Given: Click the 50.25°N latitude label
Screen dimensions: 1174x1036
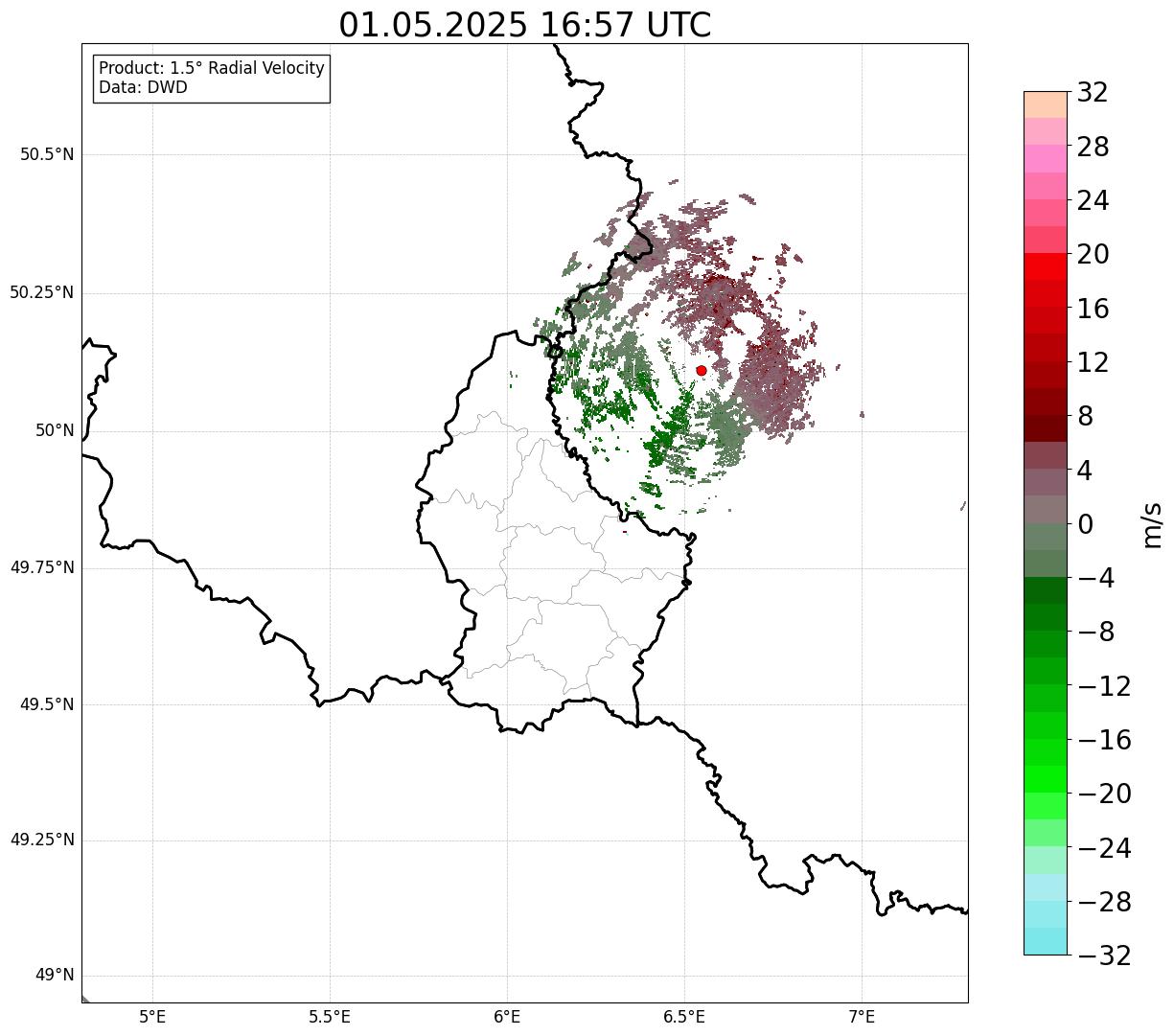Looking at the screenshot, I should (x=42, y=292).
